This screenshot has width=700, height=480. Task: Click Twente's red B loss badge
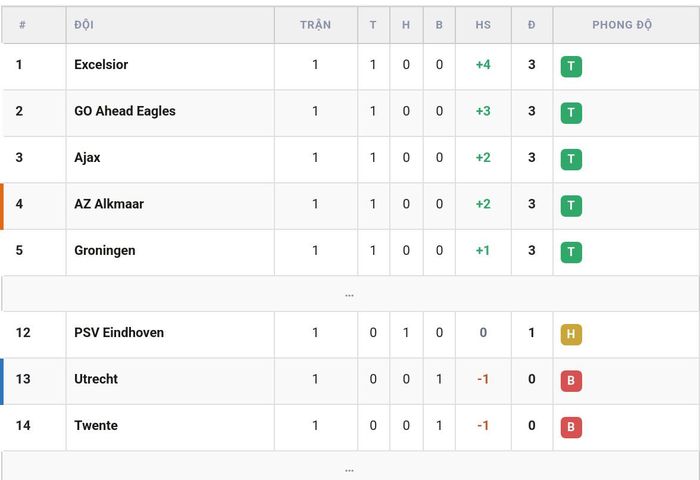click(571, 427)
